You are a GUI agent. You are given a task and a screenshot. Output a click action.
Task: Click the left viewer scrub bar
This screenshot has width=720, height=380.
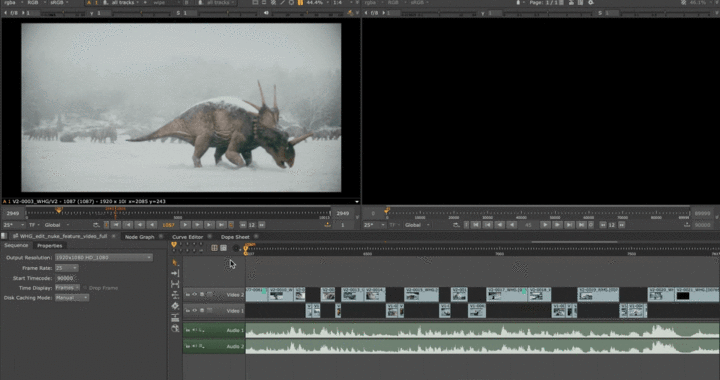[x=178, y=213]
